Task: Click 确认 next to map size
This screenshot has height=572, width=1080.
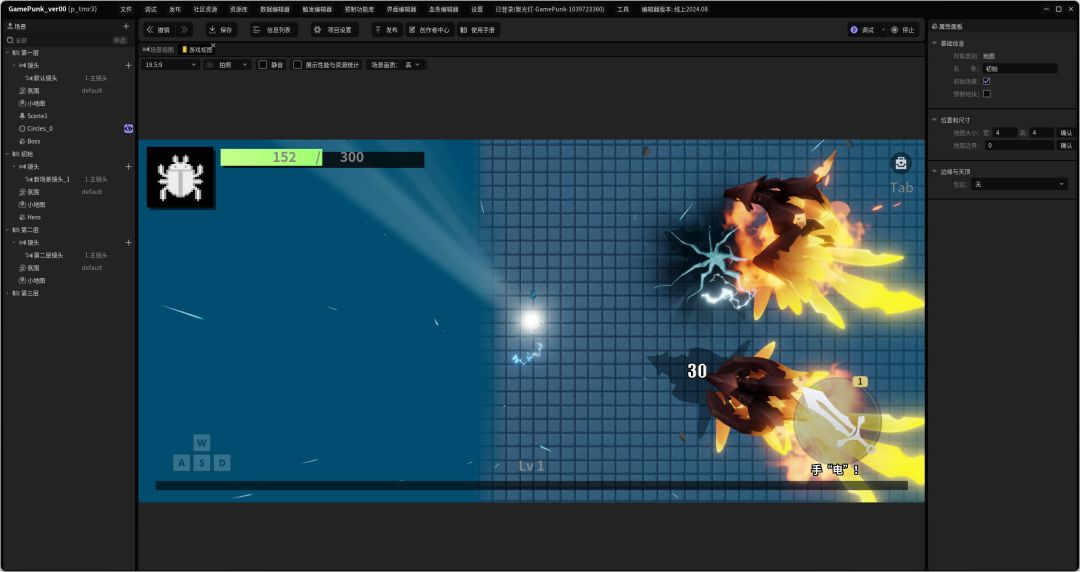Action: click(x=1065, y=132)
